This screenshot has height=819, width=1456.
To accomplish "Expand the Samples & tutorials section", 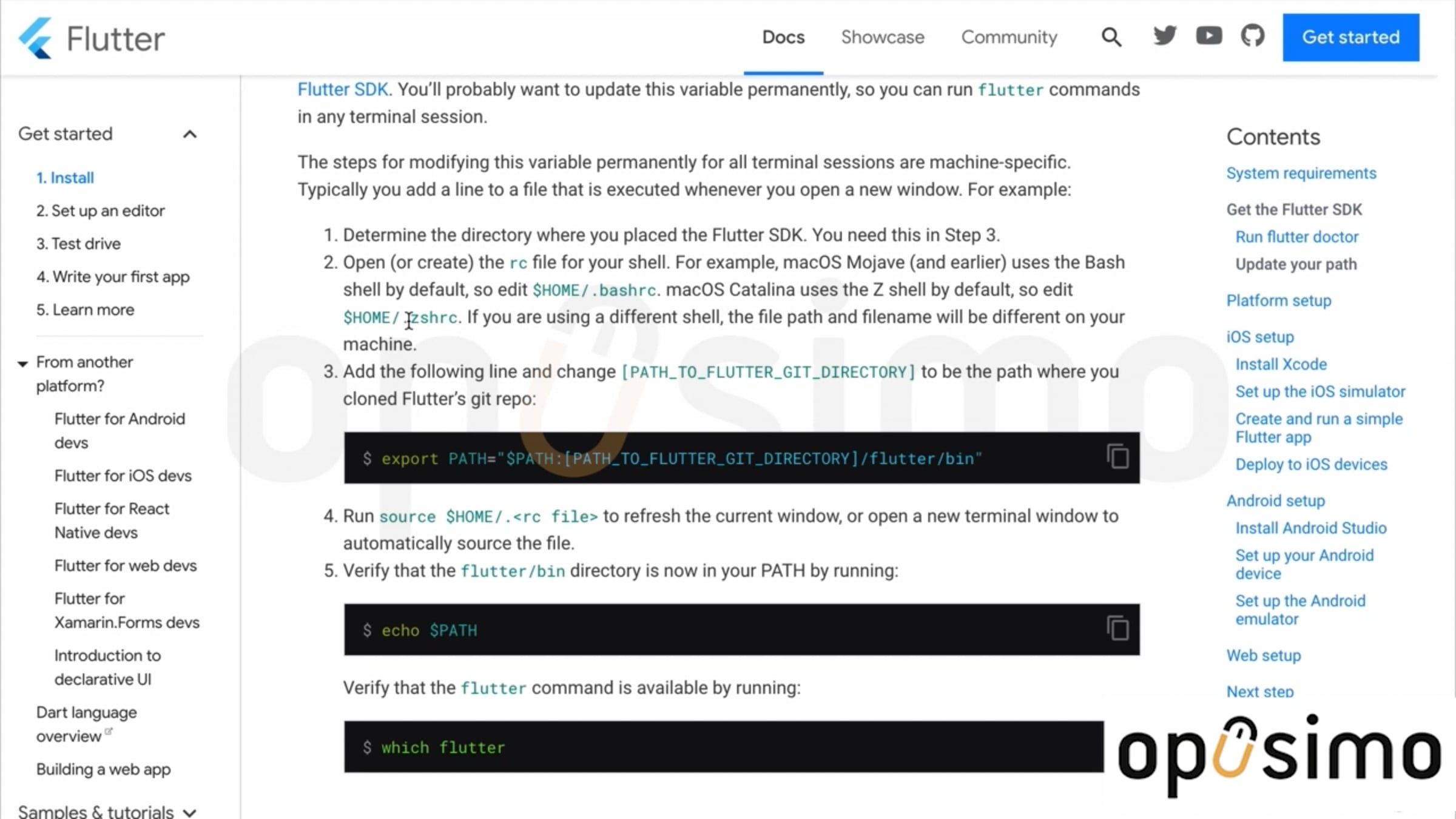I will tap(190, 812).
